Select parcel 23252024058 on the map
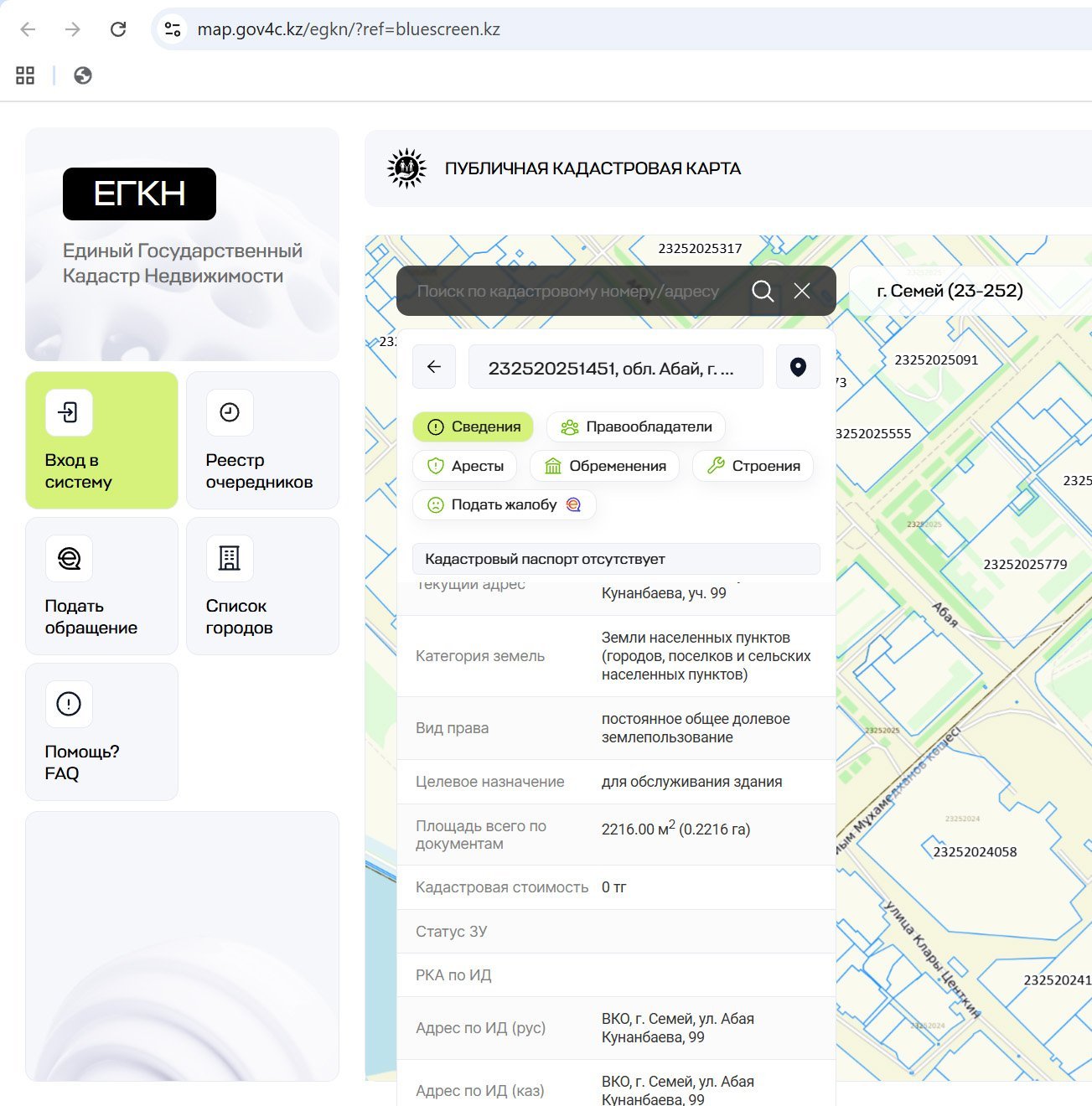This screenshot has height=1106, width=1092. pyautogui.click(x=975, y=852)
